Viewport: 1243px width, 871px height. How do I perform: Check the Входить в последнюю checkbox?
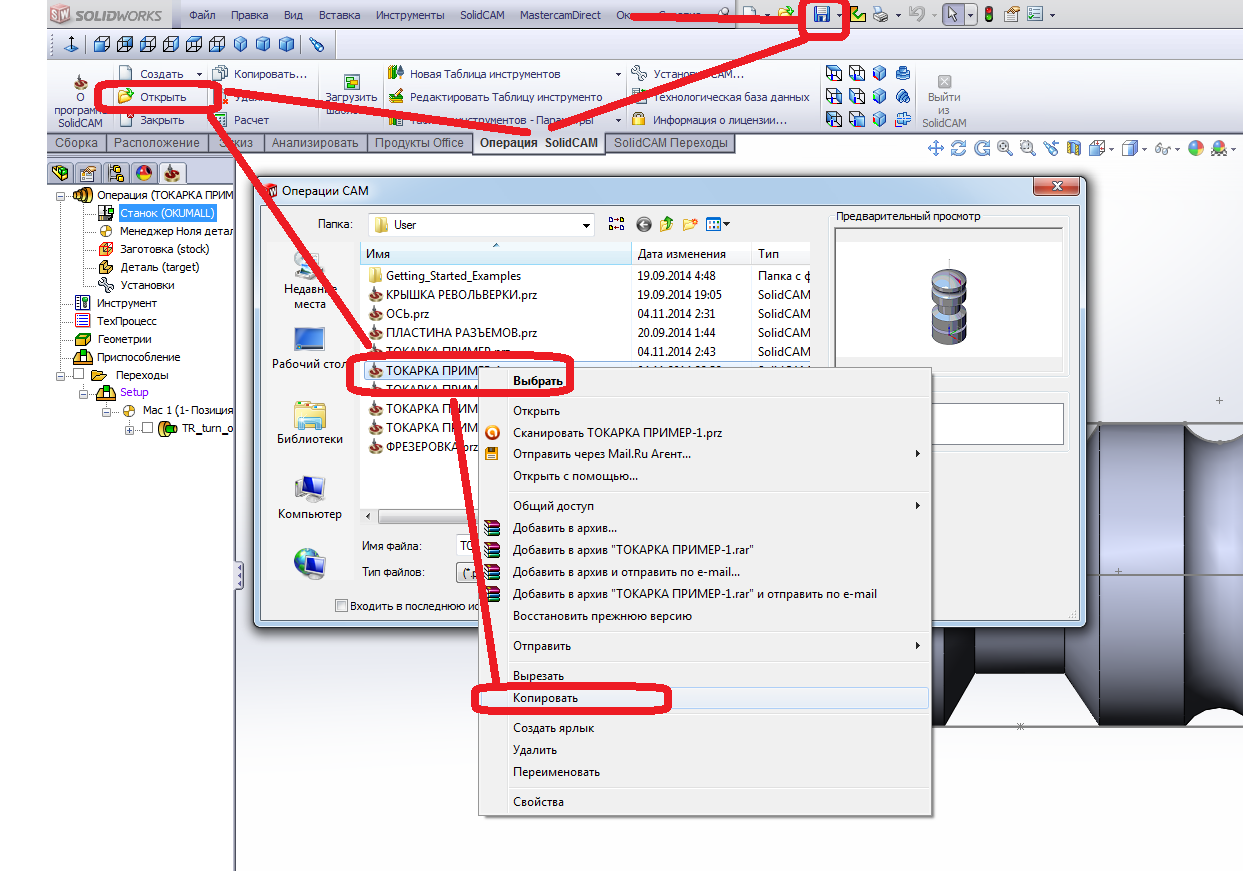pos(342,605)
